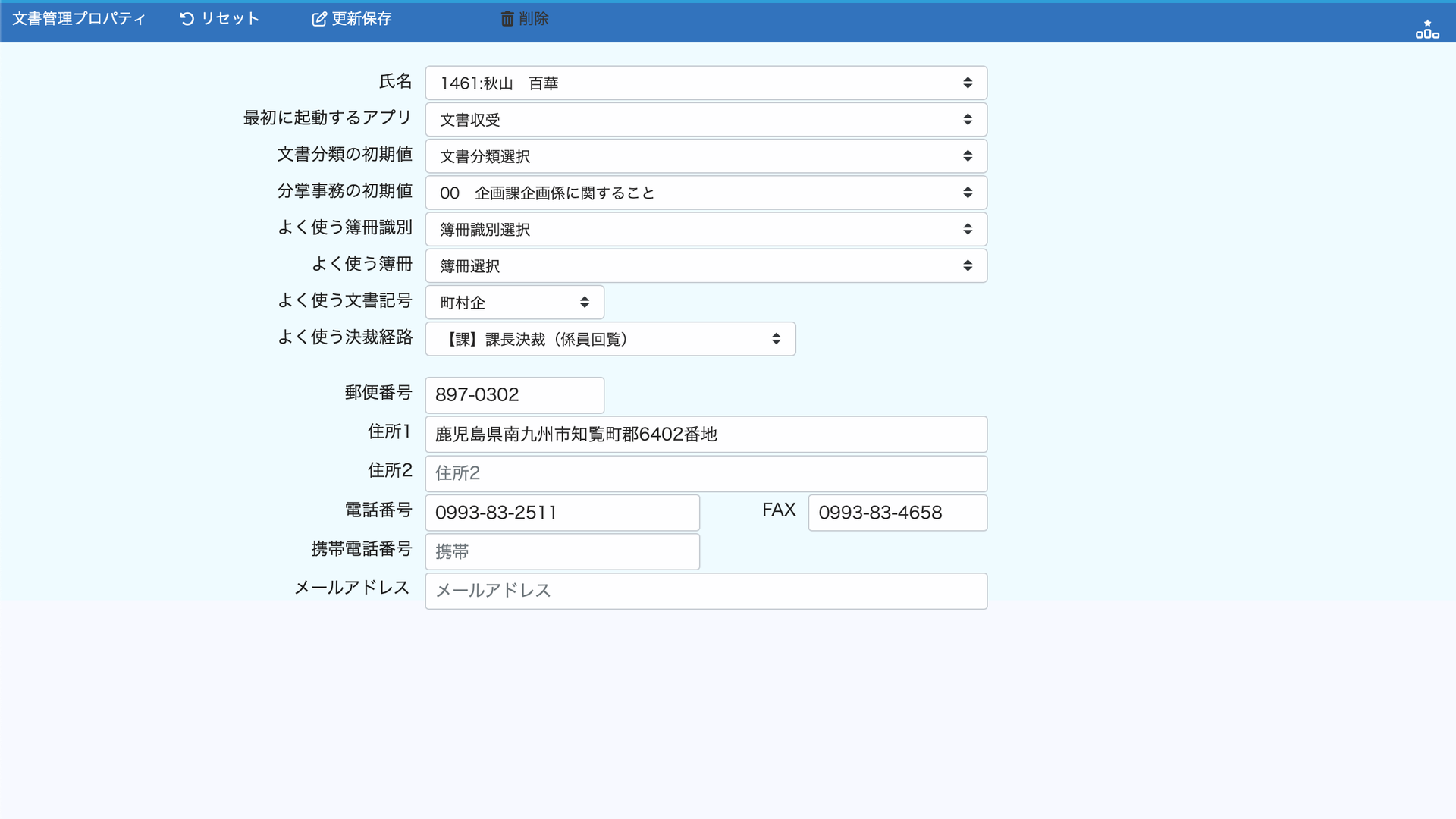Click the 郵便番号 field with 897-0302
Viewport: 1456px width, 819px height.
(514, 395)
